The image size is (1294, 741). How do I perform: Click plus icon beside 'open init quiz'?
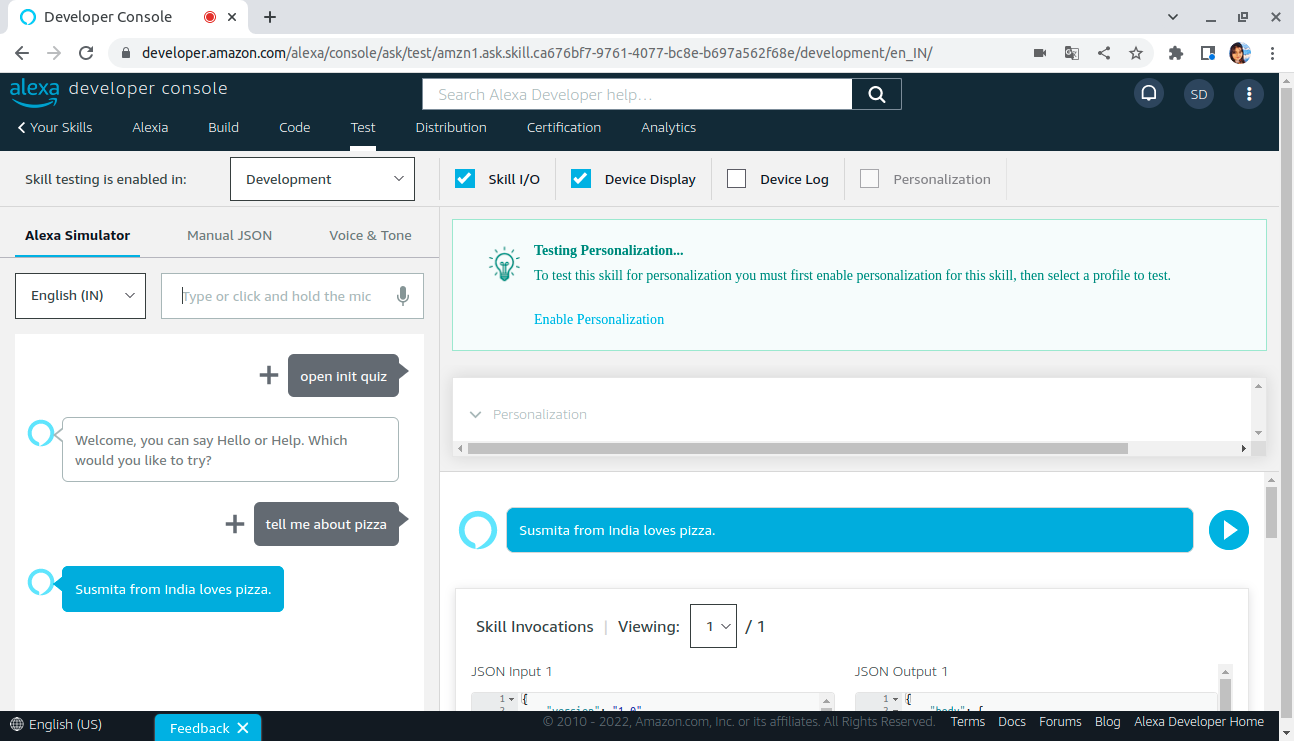[x=268, y=375]
